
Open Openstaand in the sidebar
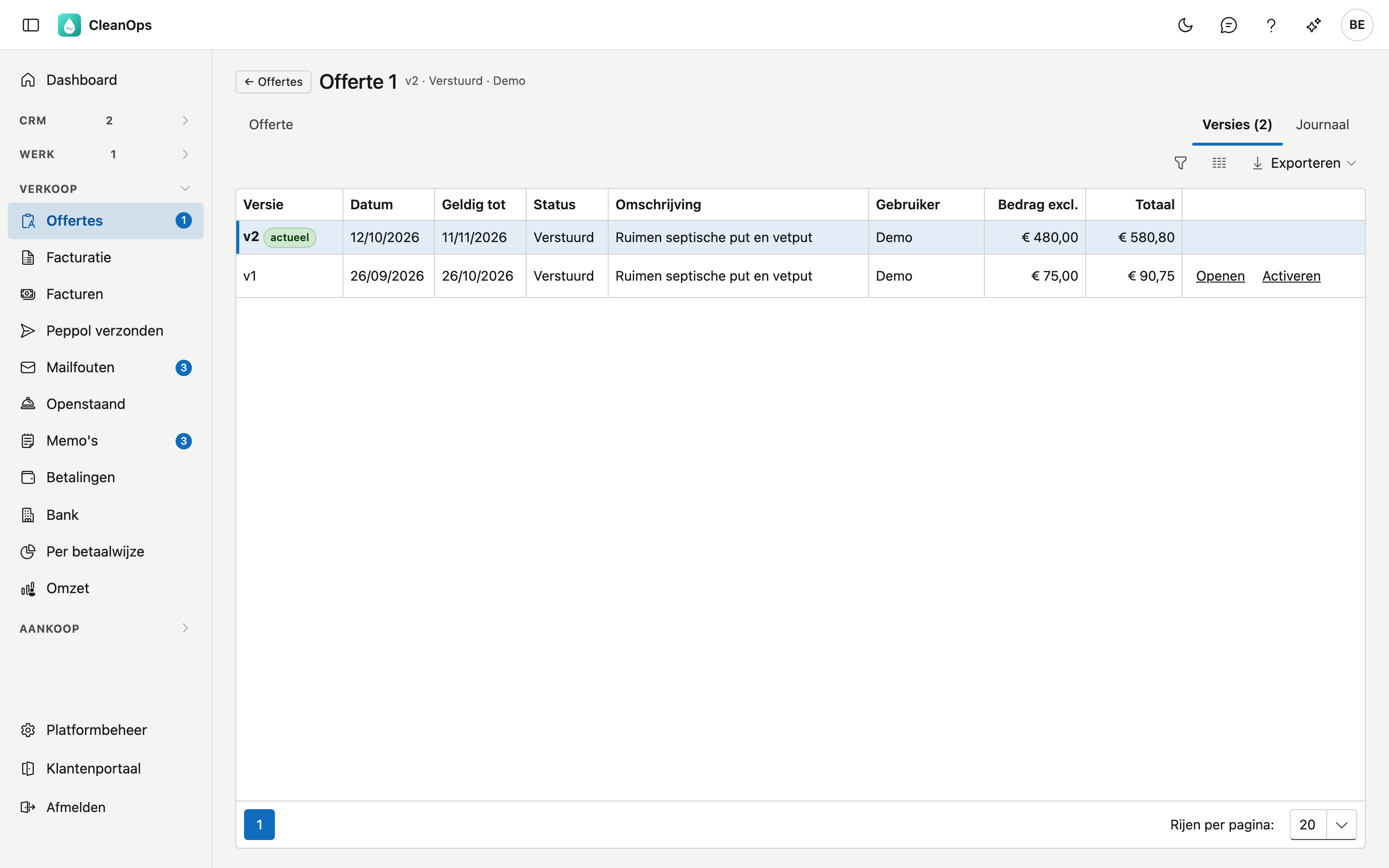[x=106, y=404]
